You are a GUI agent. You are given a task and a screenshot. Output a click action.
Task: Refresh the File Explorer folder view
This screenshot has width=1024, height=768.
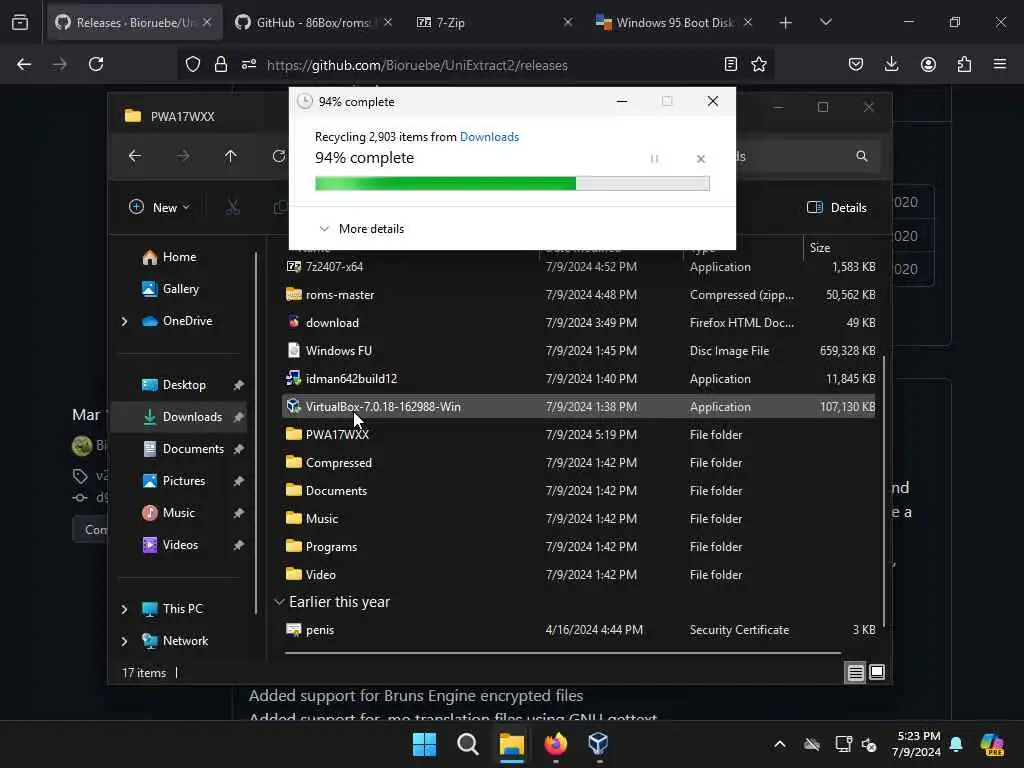[x=279, y=156]
